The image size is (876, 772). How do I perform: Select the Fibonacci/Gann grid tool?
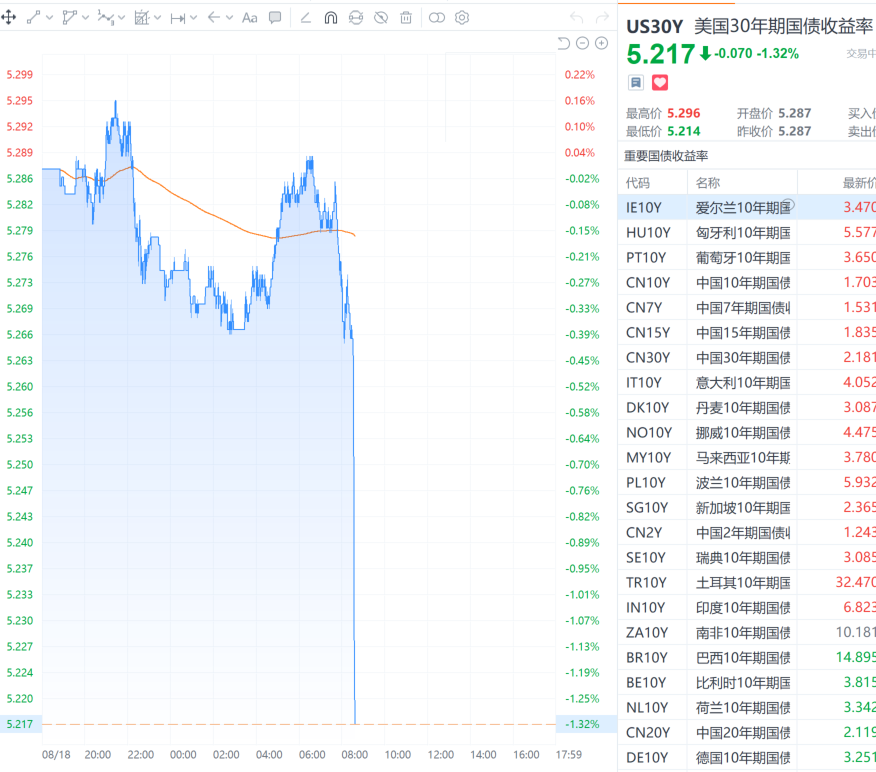pos(142,18)
